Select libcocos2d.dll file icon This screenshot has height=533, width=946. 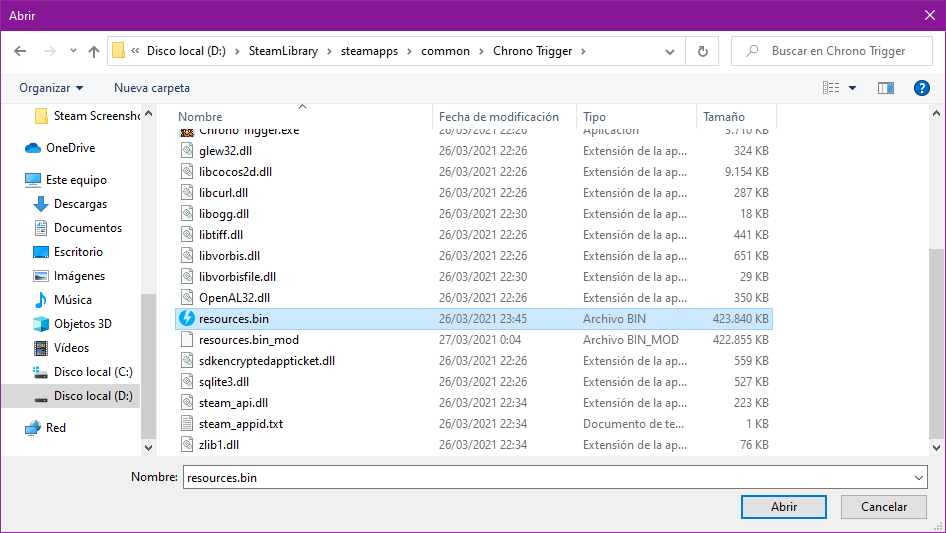point(188,171)
